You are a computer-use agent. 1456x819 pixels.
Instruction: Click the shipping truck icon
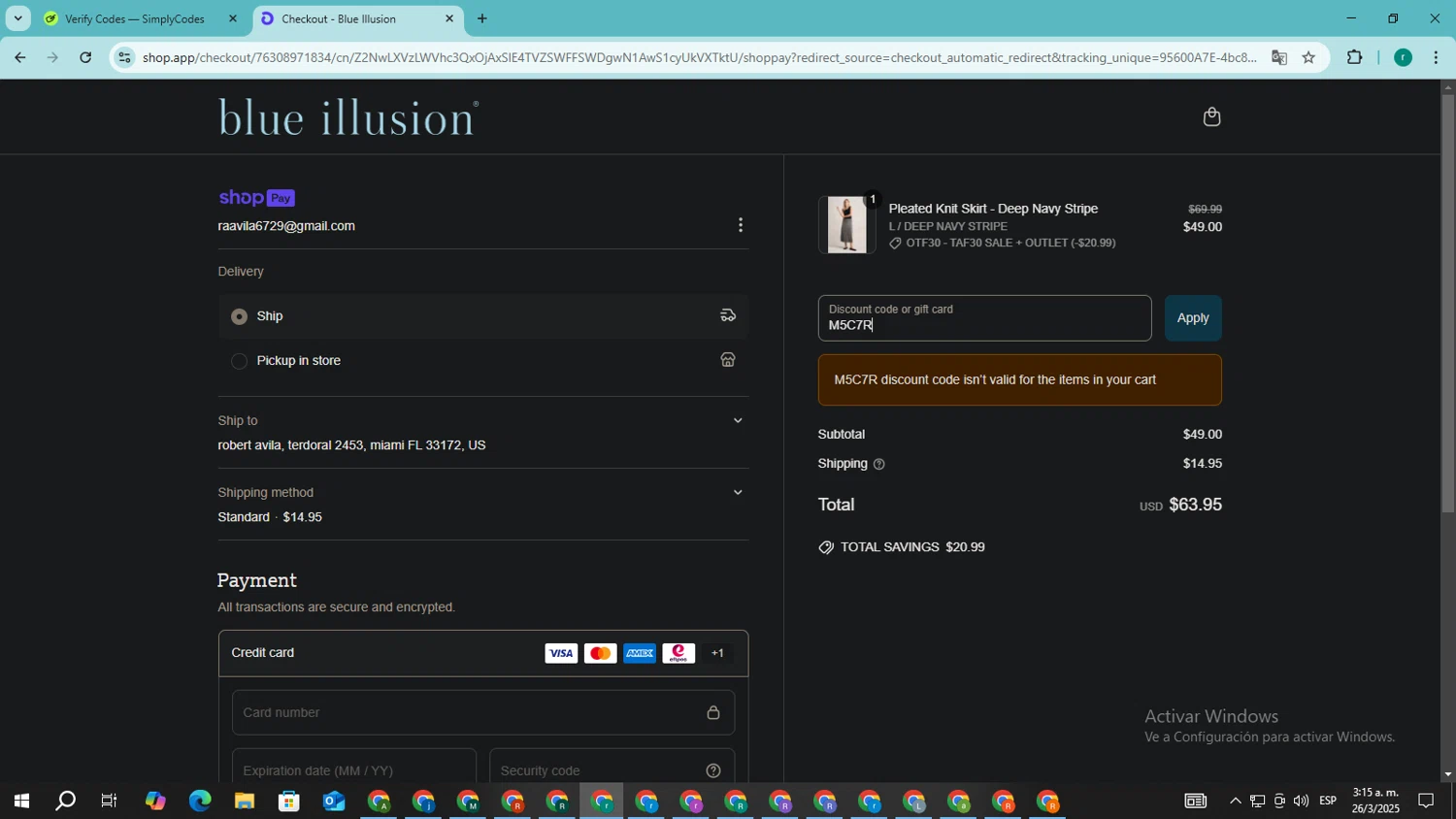[728, 315]
